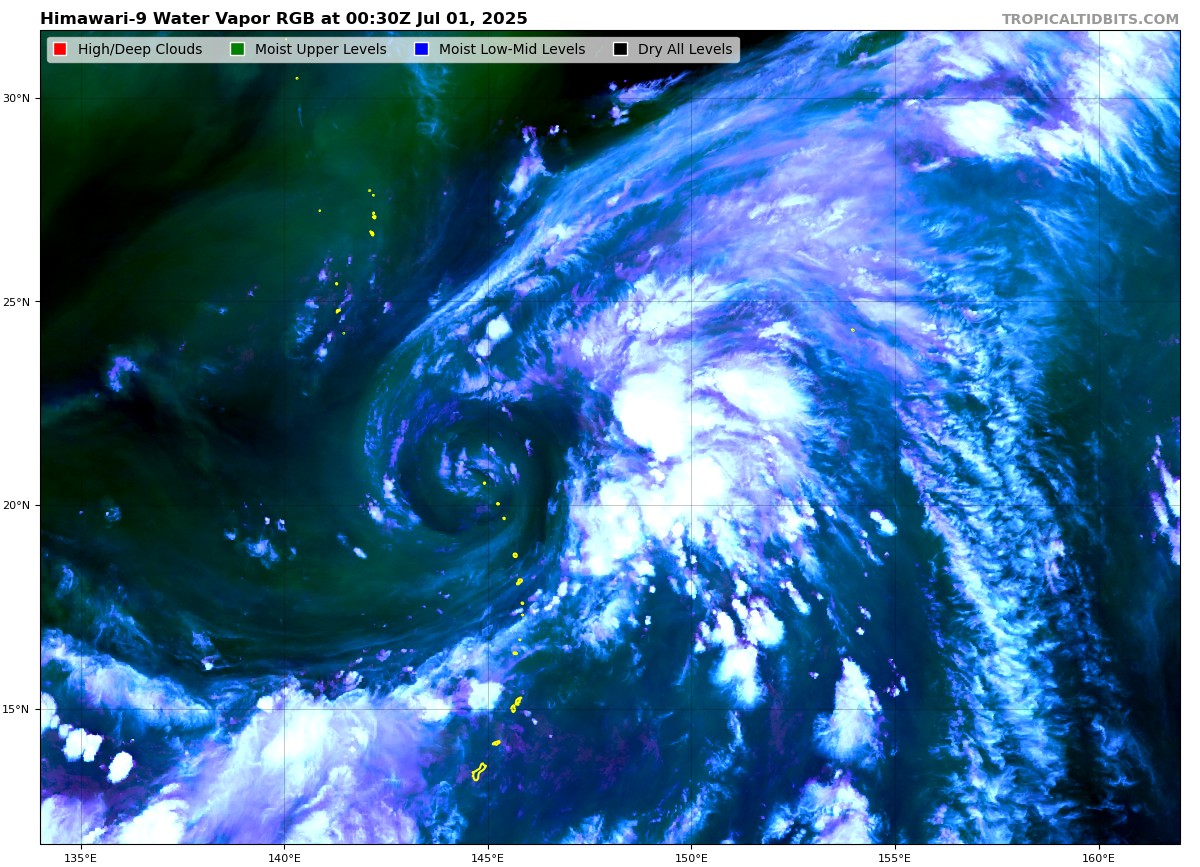Screen dimensions: 1200x867
Task: Click the 160°E longitude axis label
Action: click(1098, 857)
